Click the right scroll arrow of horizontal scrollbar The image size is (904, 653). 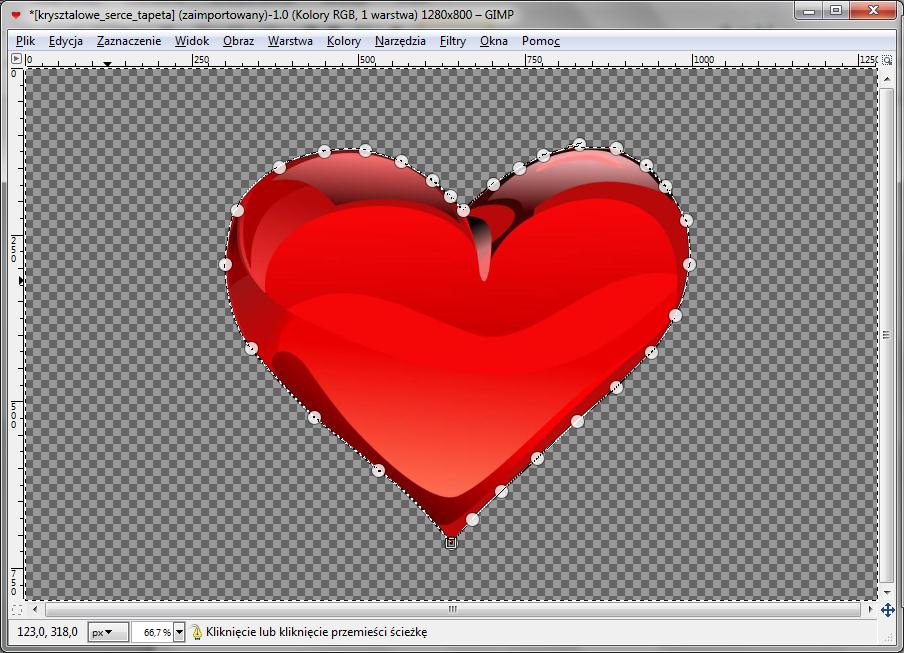click(871, 609)
